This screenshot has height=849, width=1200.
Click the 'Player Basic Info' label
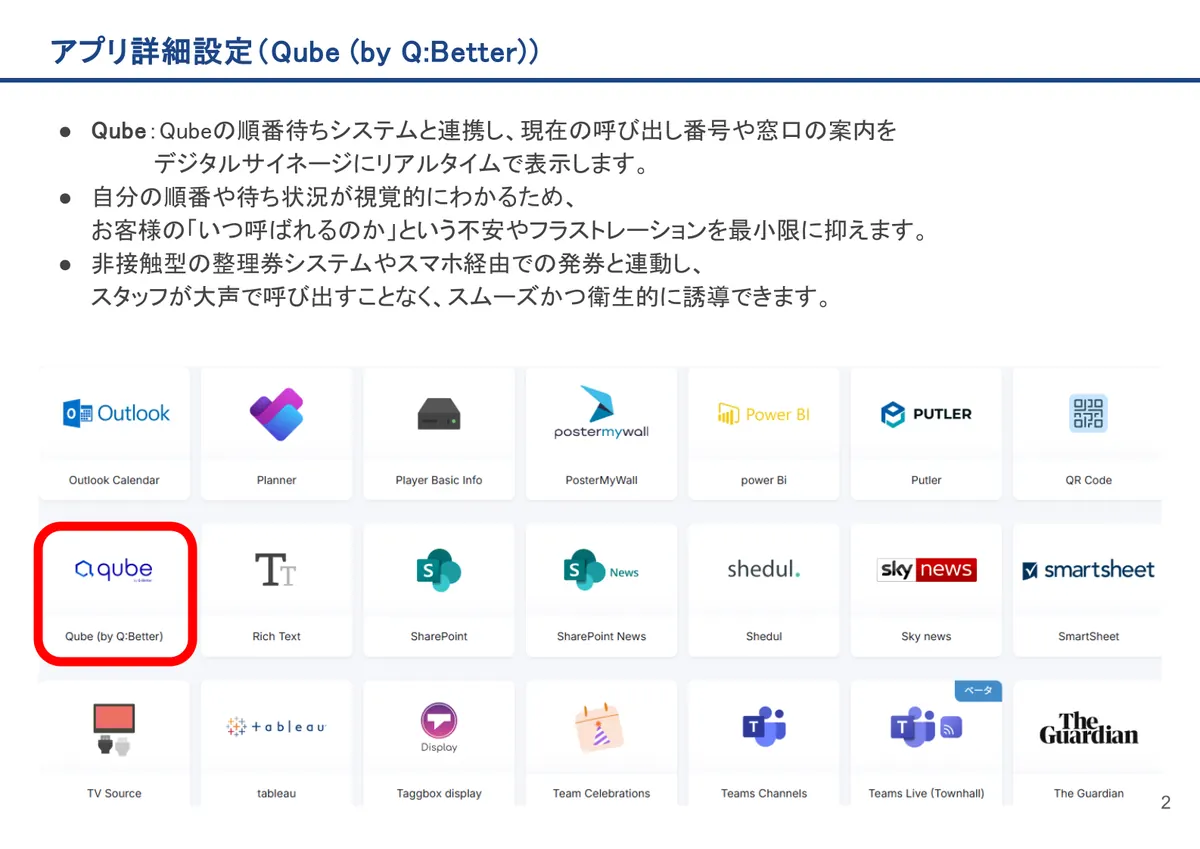[x=439, y=480]
